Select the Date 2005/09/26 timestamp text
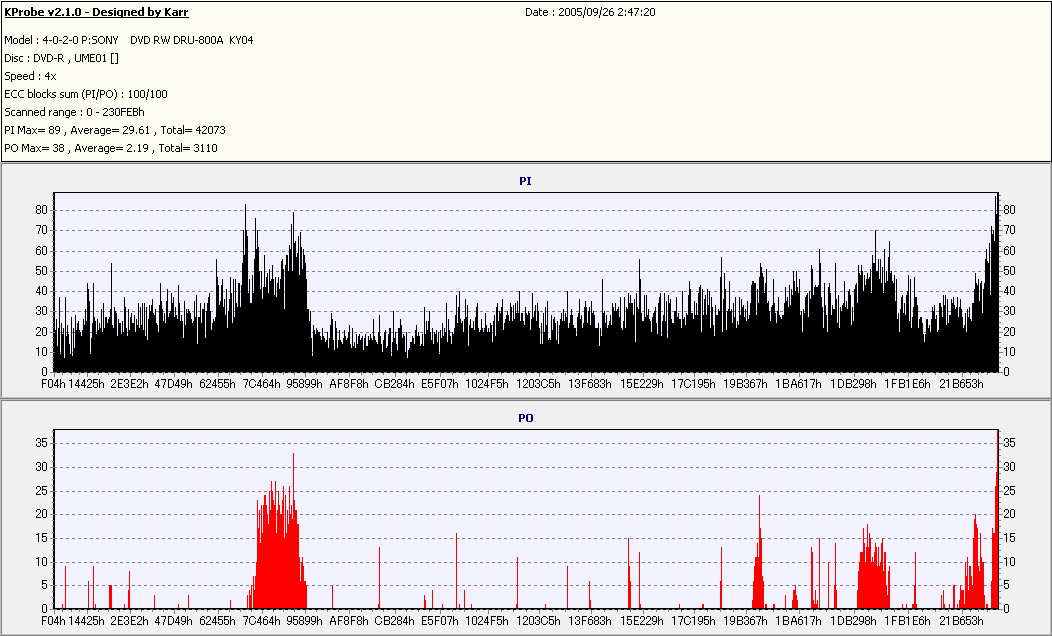The image size is (1052, 636). (590, 12)
